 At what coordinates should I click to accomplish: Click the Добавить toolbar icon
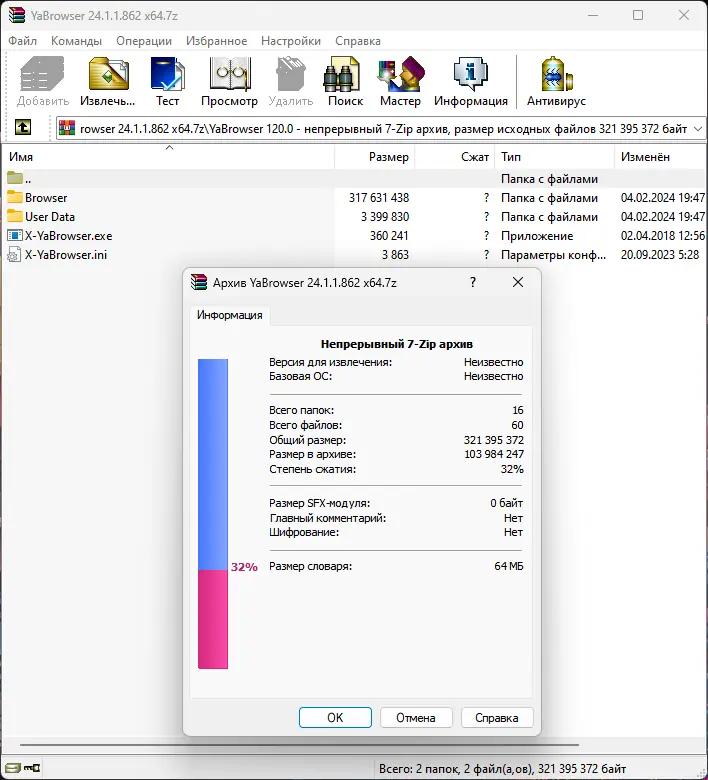(x=42, y=74)
